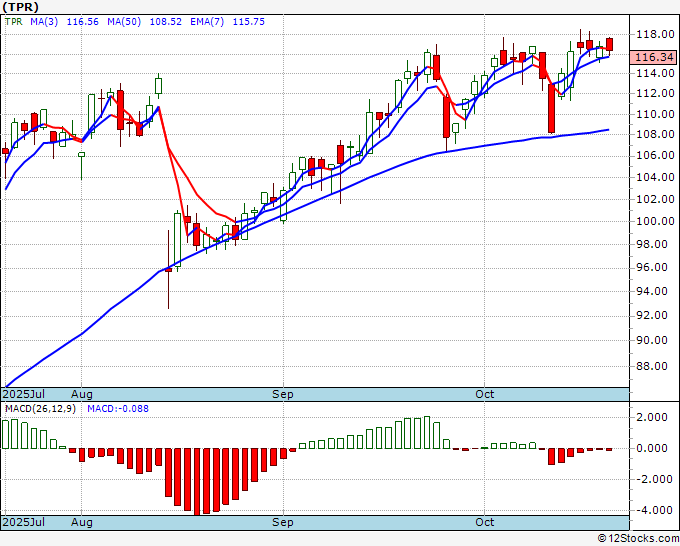Open the ©12Stocks.com credit link
Screen dimensions: 680x546
point(638,538)
